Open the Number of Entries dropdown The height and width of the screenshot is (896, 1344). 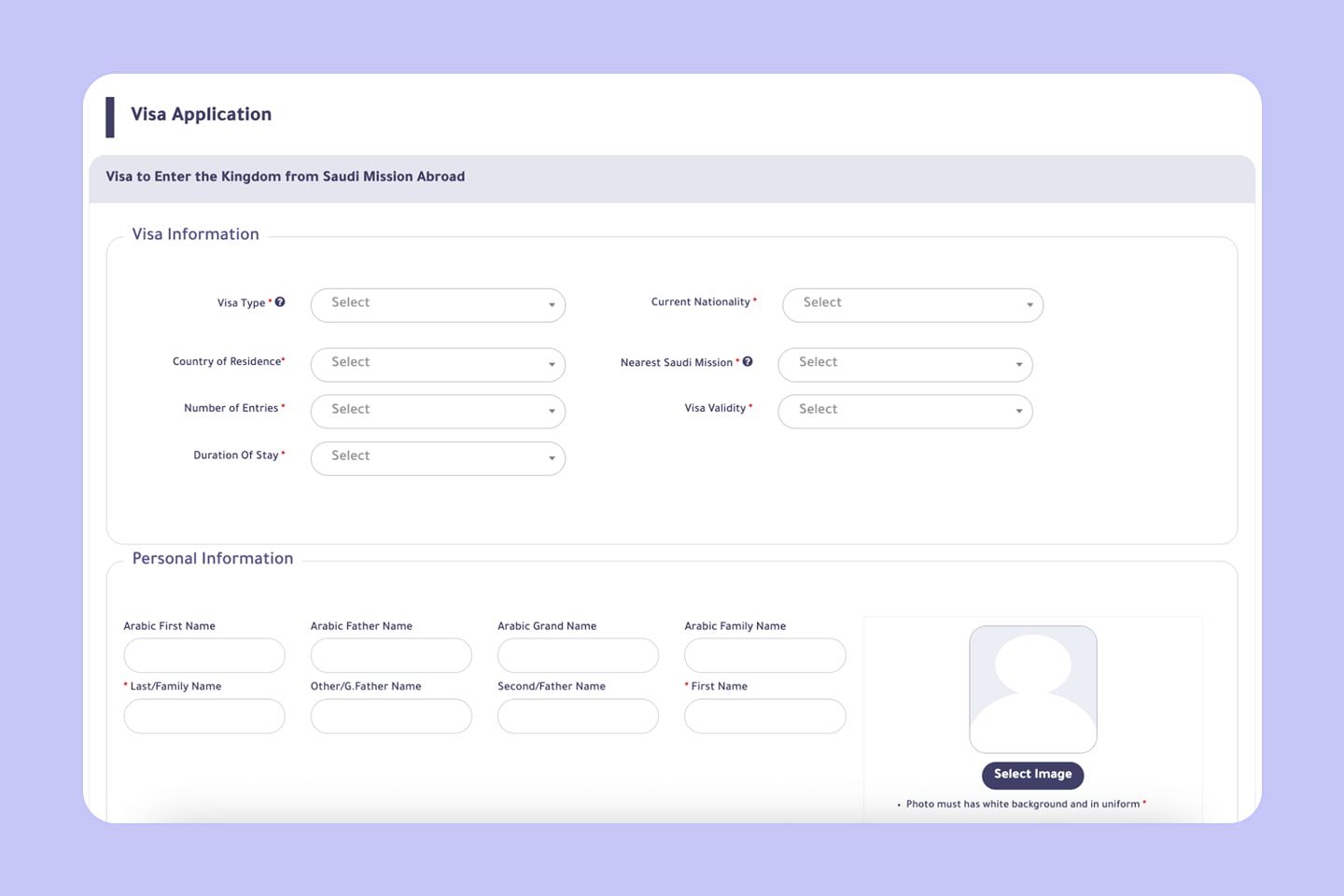point(438,412)
